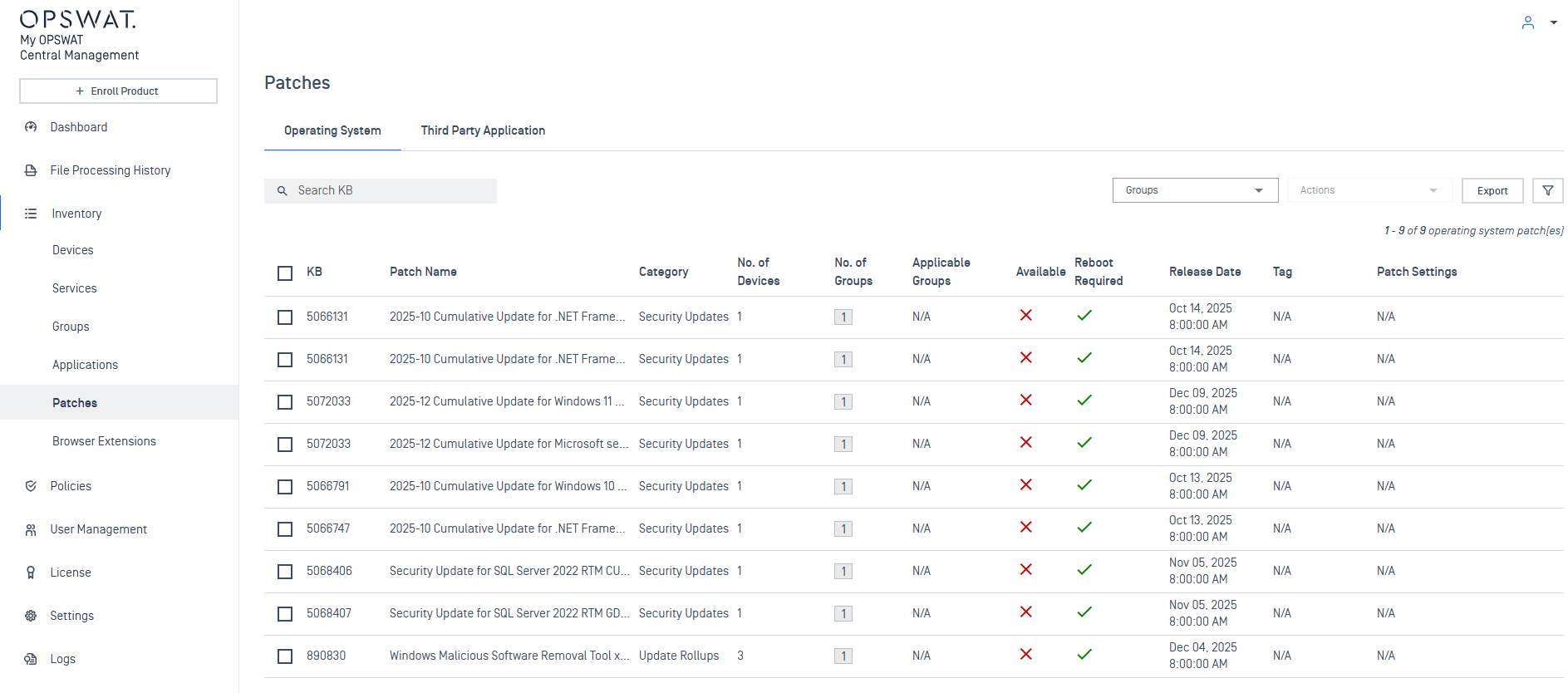Toggle the select-all checkbox in table header

tap(285, 273)
